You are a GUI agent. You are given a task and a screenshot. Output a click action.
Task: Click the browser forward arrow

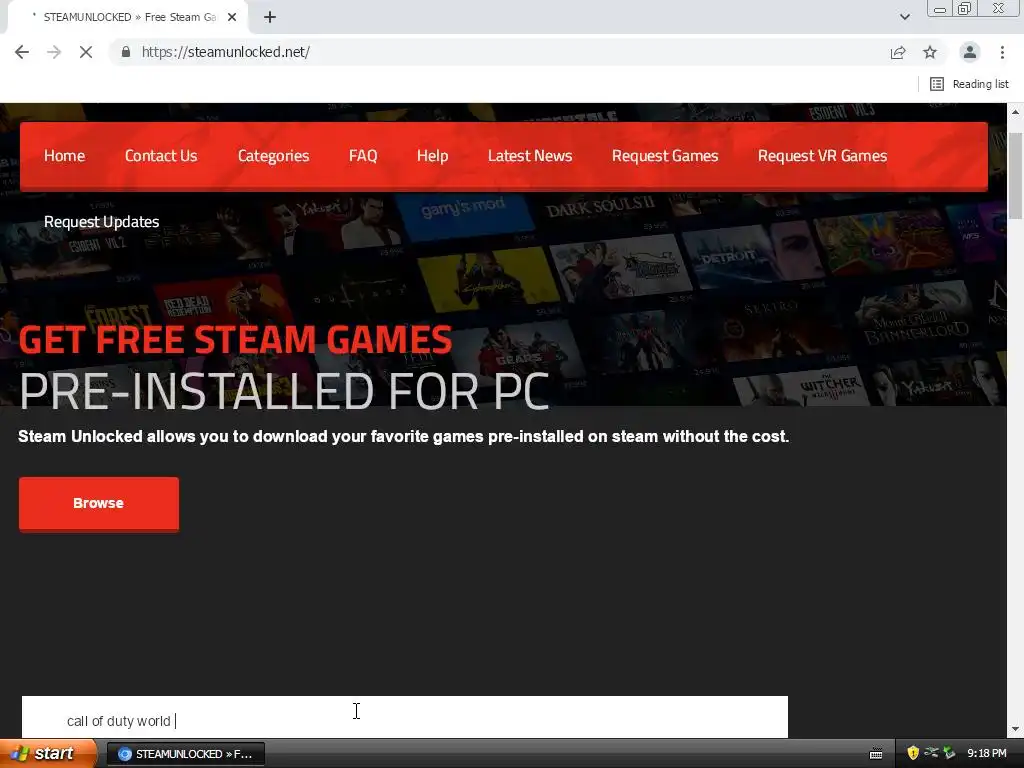coord(54,52)
